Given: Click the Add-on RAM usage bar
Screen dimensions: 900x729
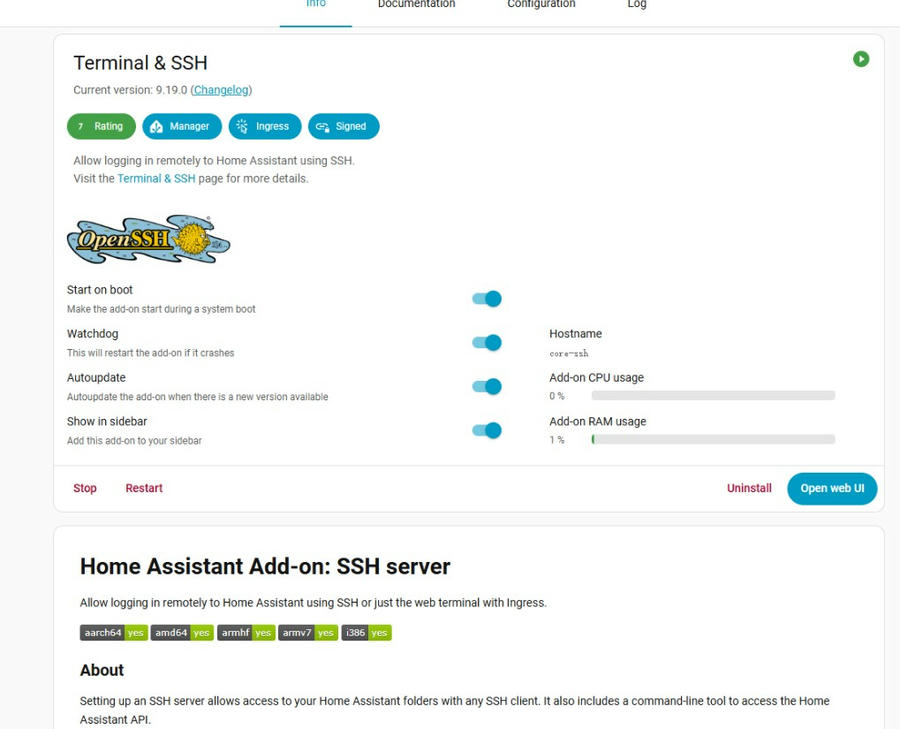Looking at the screenshot, I should tap(713, 439).
